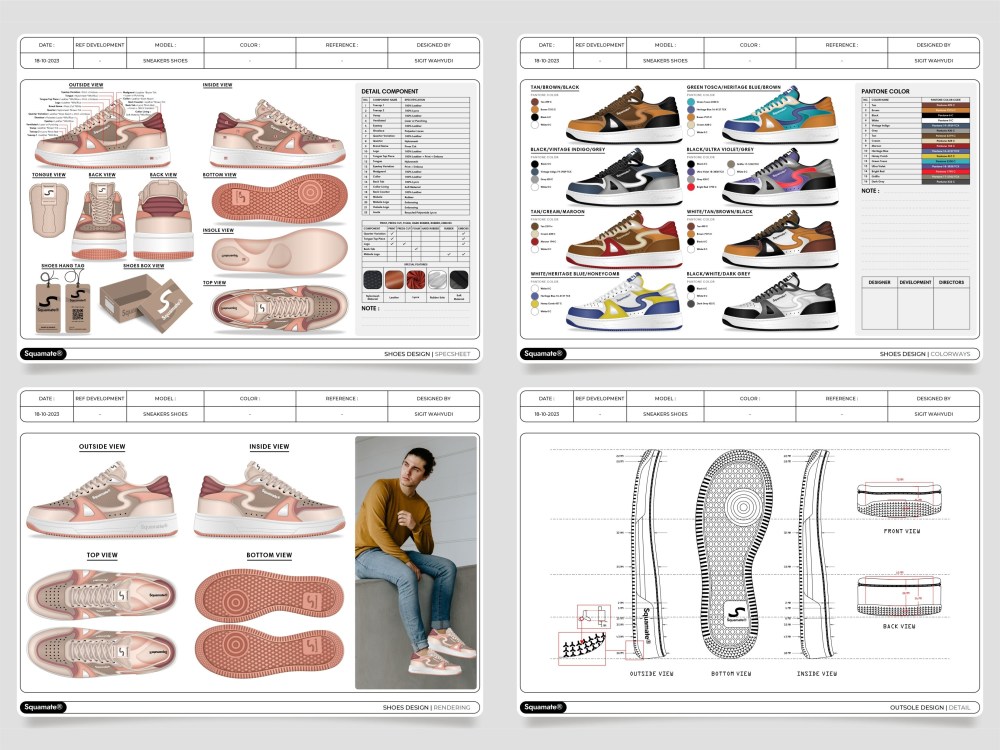Select the Black/Vintage Indigo/Grey sneaker
This screenshot has height=750, width=1000.
tap(622, 177)
